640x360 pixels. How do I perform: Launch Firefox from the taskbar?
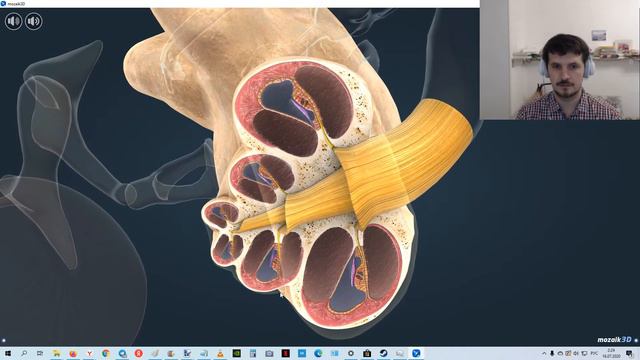pos(73,353)
